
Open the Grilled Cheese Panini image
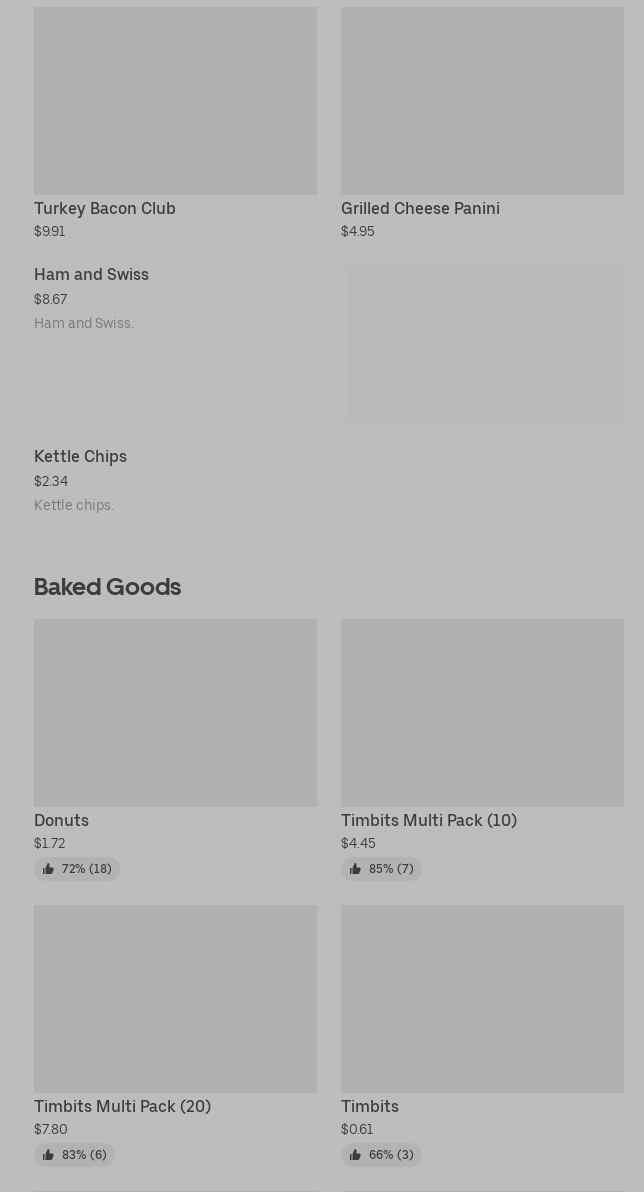click(482, 101)
